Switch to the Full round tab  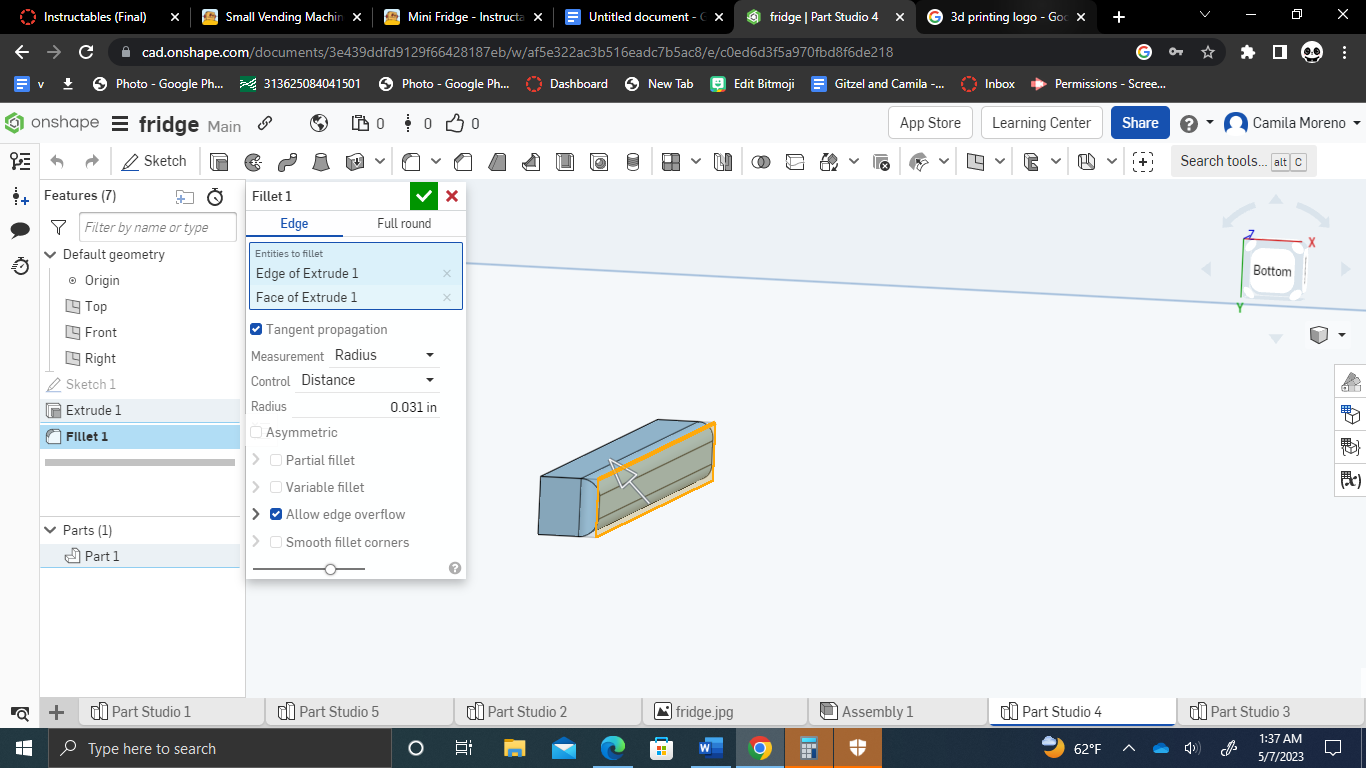tap(404, 223)
